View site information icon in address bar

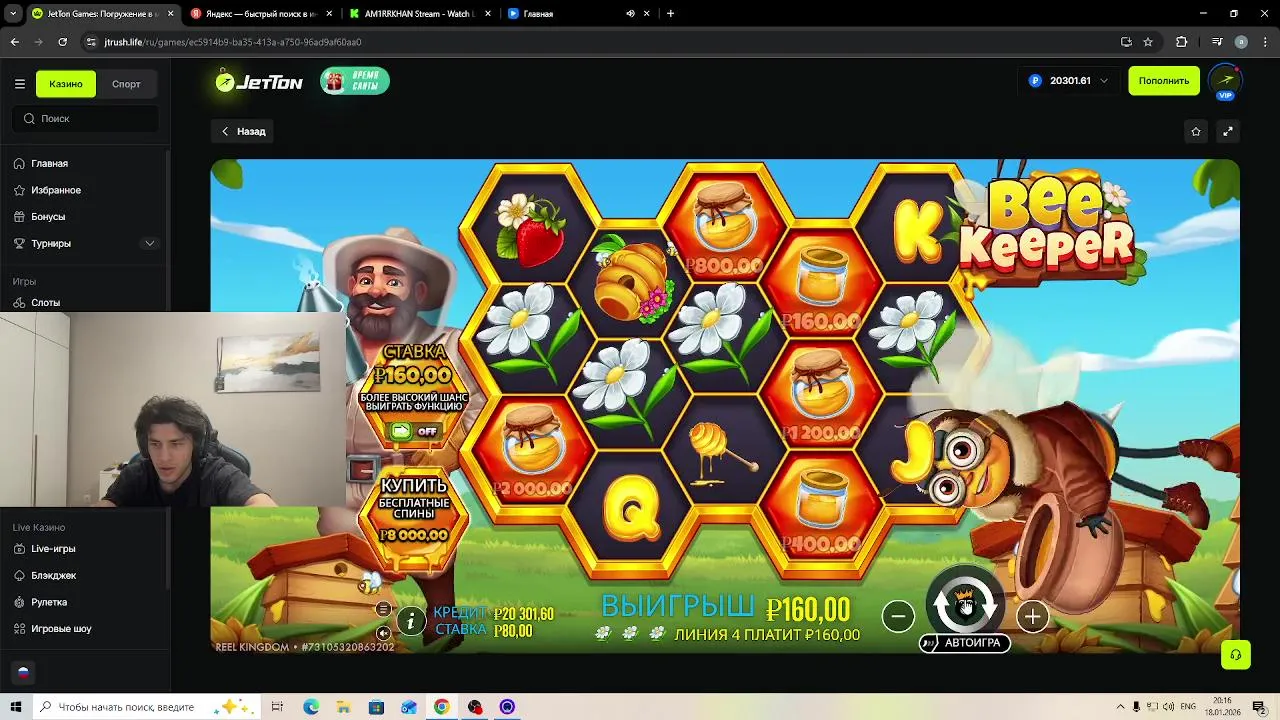(x=91, y=42)
